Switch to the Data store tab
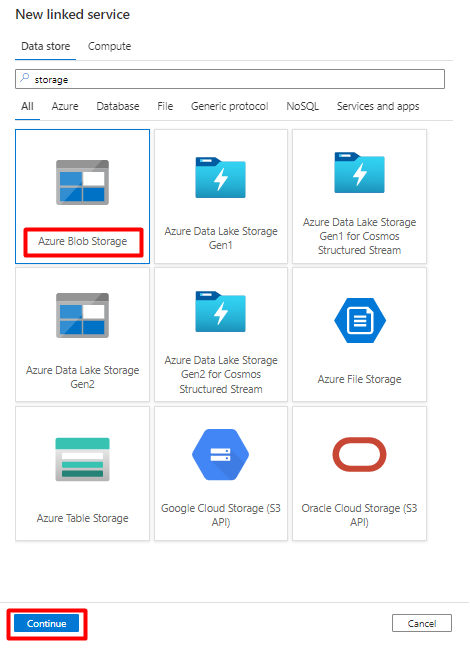 (x=45, y=46)
